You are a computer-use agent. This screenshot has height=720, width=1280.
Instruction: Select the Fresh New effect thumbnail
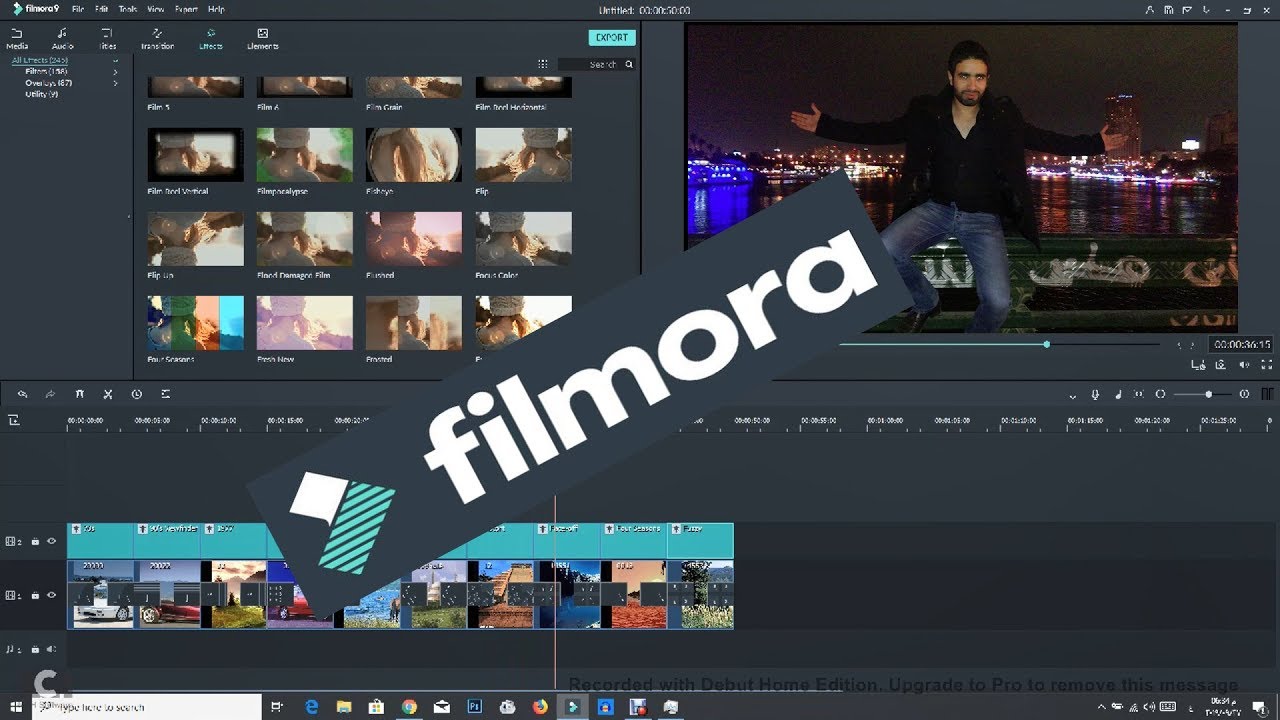304,322
